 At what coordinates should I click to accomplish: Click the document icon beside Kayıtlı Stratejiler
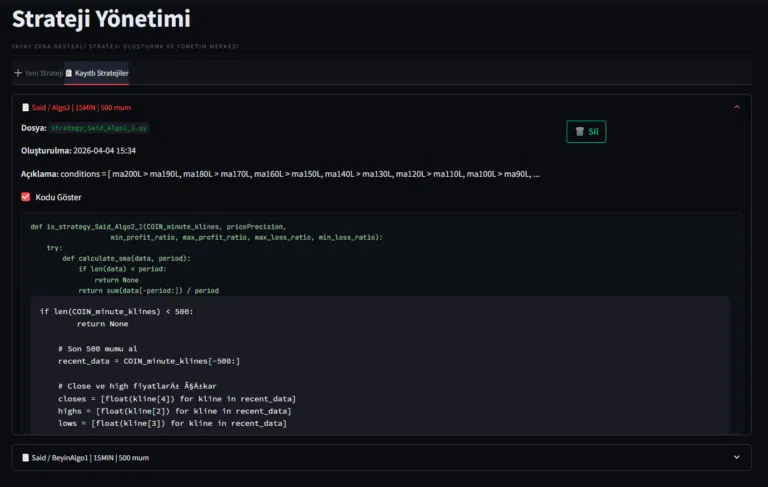(x=69, y=73)
